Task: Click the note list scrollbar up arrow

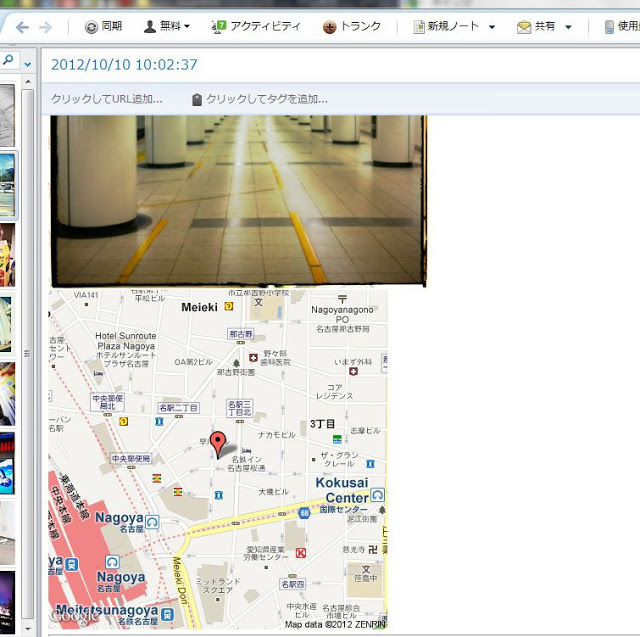Action: click(28, 82)
